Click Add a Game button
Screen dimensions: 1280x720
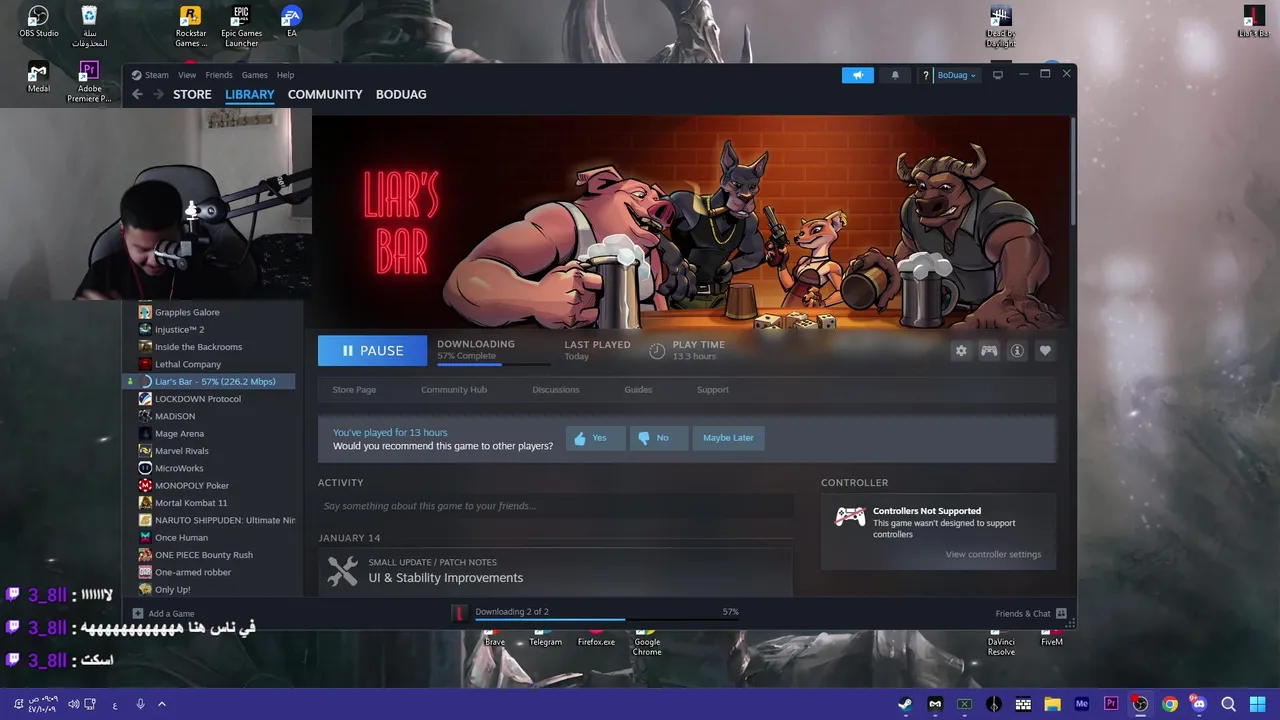point(164,613)
